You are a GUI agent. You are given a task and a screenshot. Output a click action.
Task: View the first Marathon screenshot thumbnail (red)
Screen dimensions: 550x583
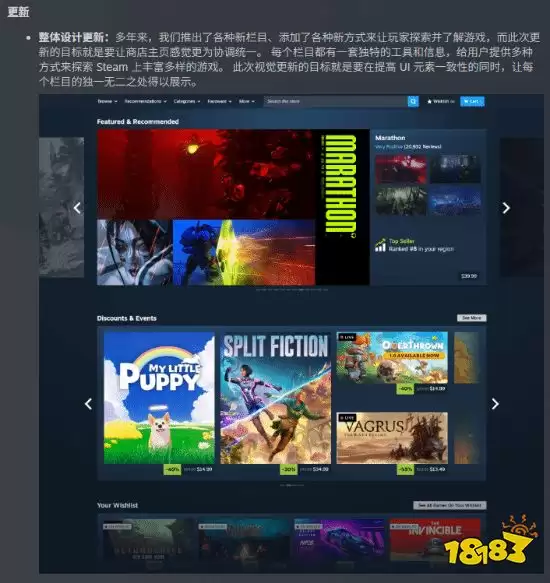[x=401, y=170]
